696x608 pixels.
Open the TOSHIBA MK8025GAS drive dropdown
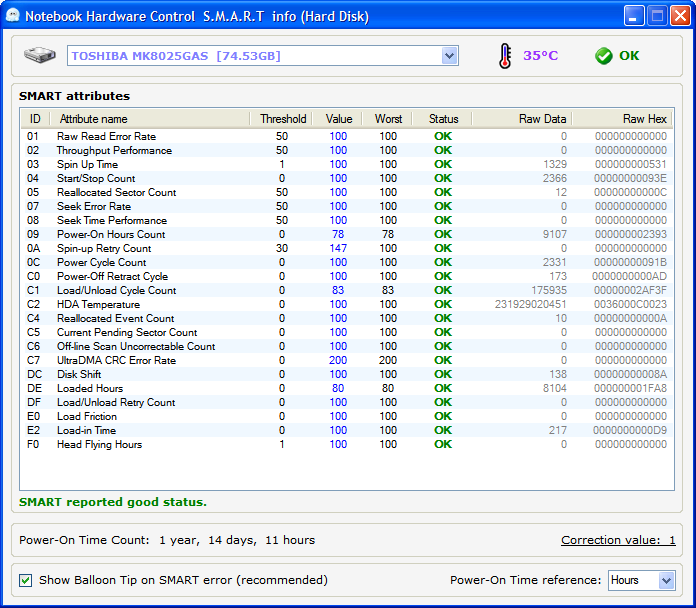[450, 56]
